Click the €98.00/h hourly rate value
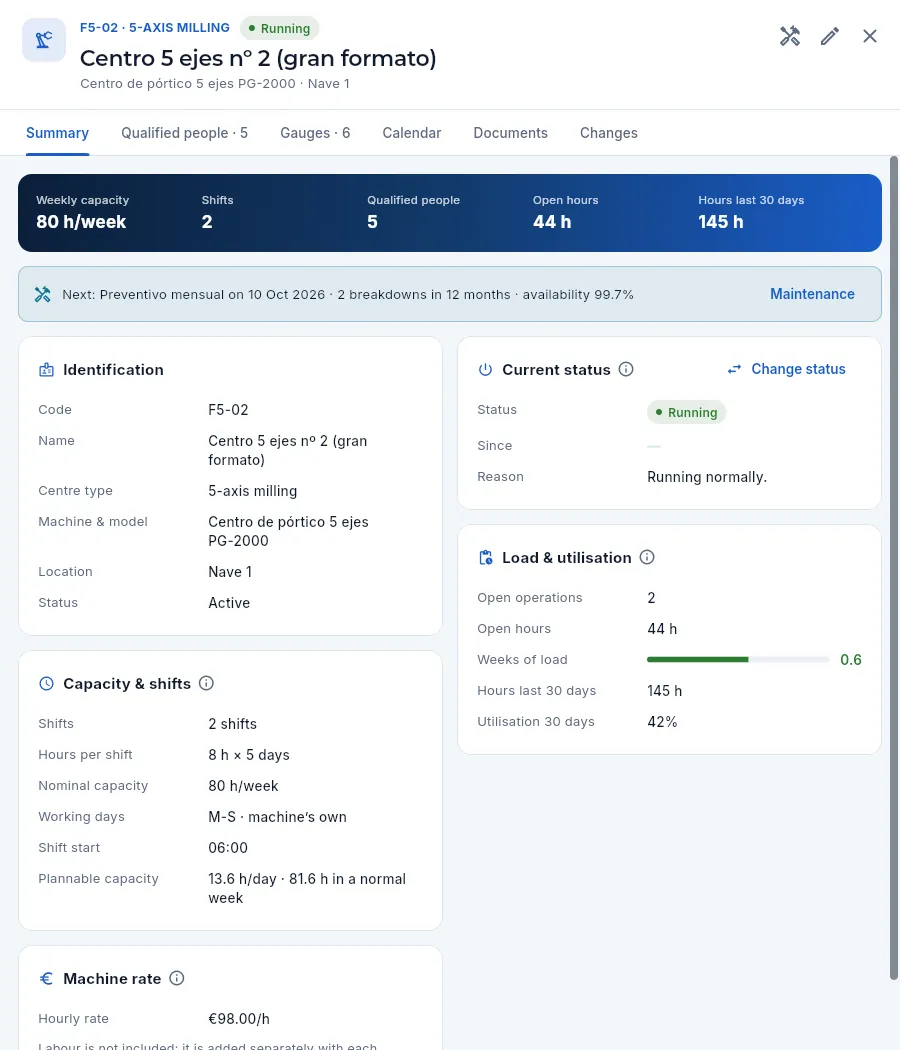Image resolution: width=900 pixels, height=1050 pixels. 239,1019
